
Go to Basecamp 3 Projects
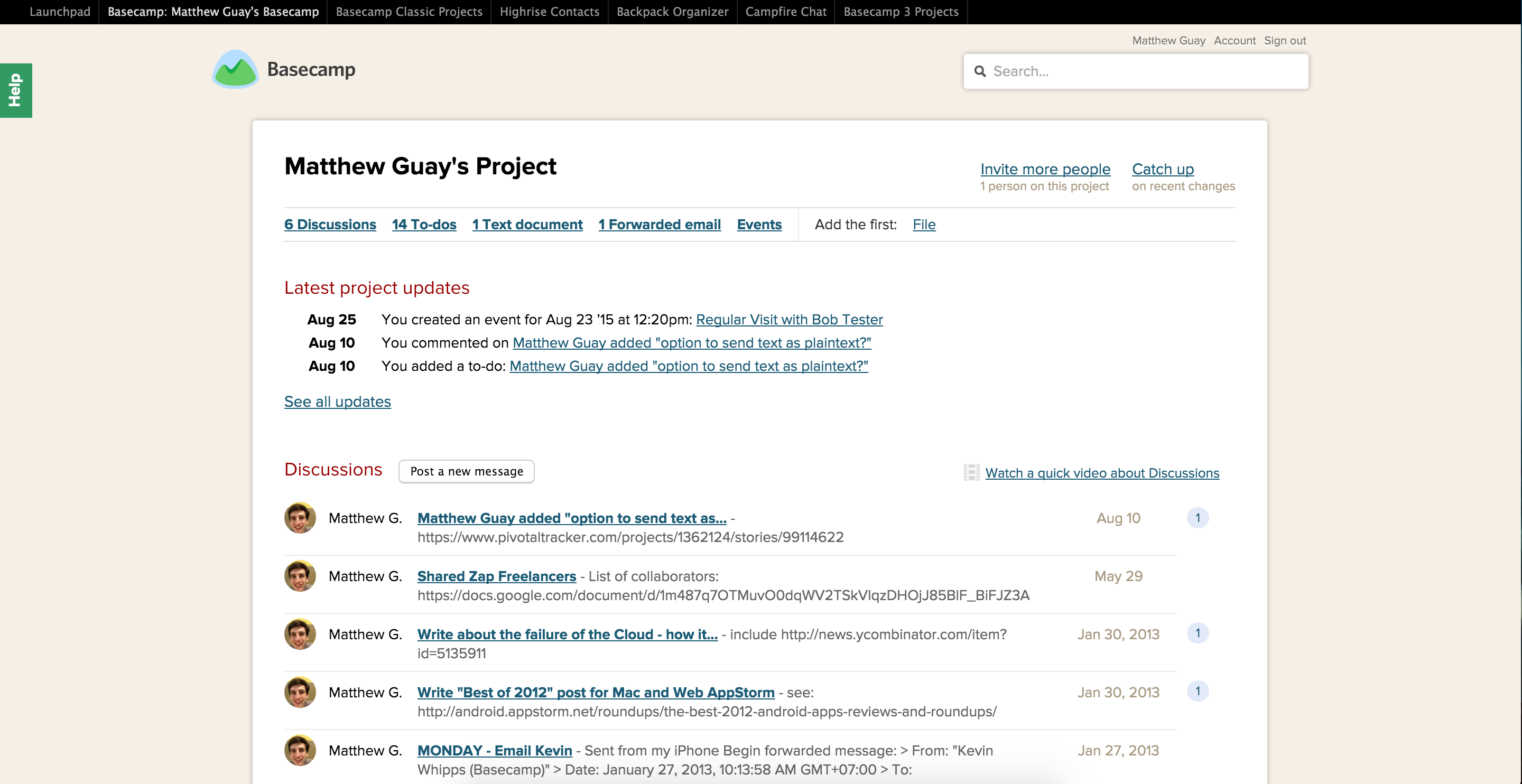click(901, 12)
